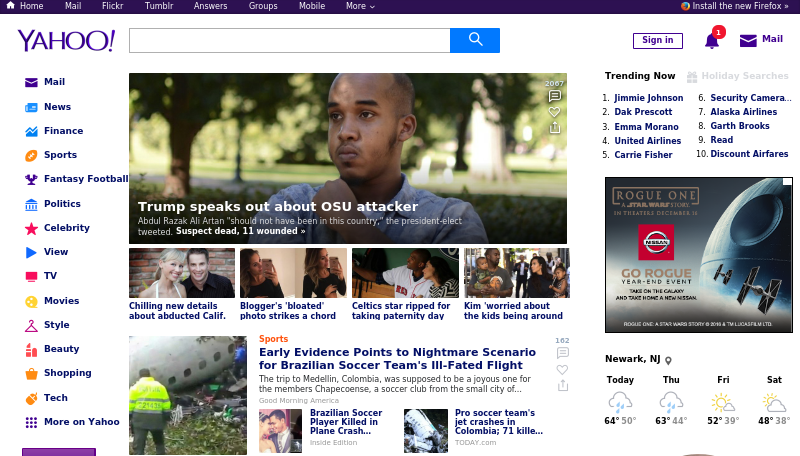Open Answers in the top navigation
Image resolution: width=800 pixels, height=456 pixels.
coord(210,6)
